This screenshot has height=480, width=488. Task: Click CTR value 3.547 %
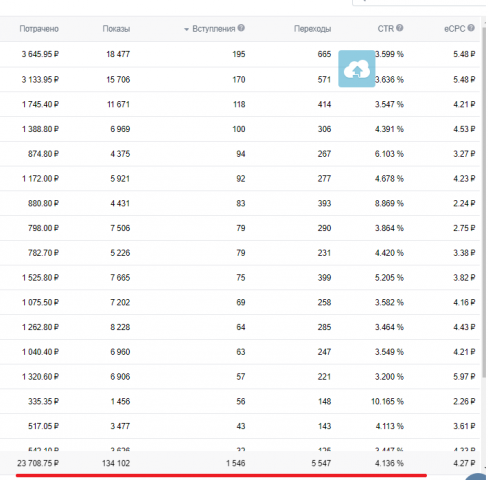389,104
